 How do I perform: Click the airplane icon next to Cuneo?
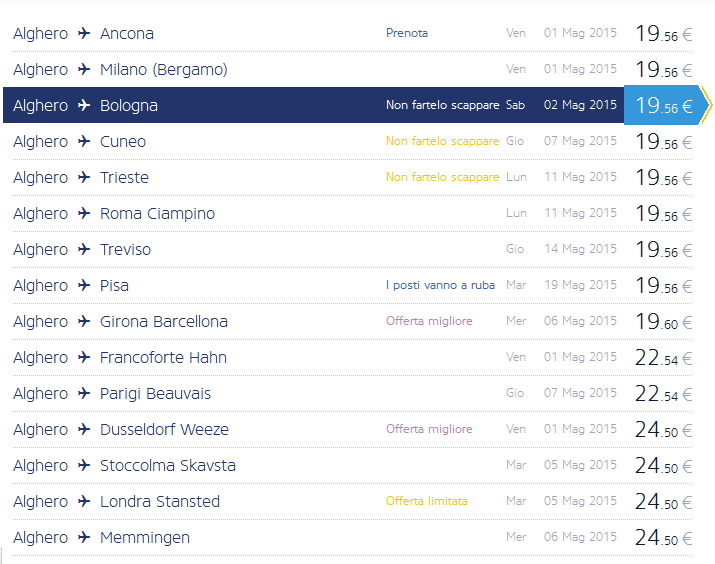[x=84, y=141]
